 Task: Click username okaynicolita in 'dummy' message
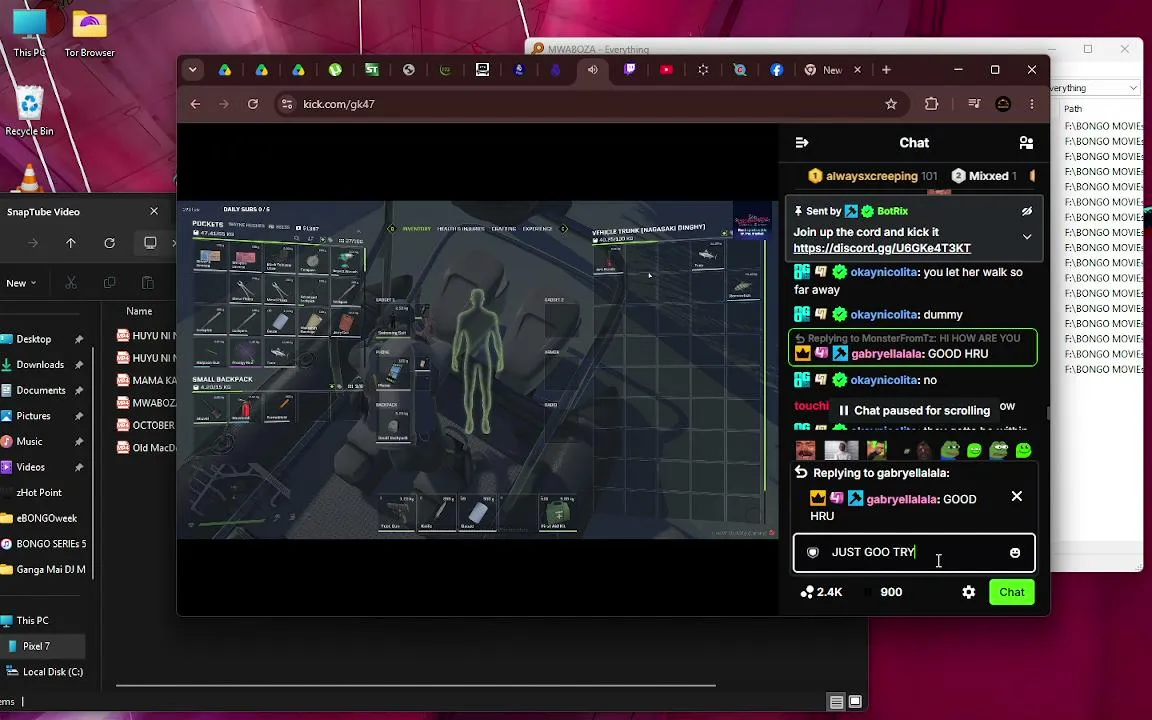click(x=884, y=314)
